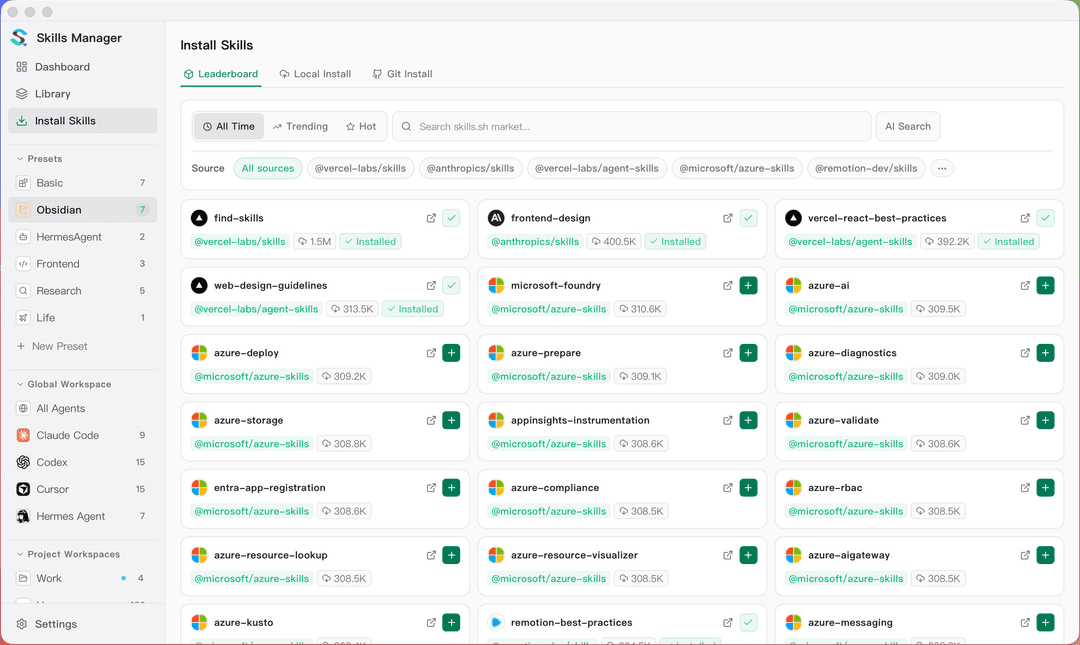Filter by @anthropics/skills source chip
This screenshot has width=1080, height=645.
point(470,168)
